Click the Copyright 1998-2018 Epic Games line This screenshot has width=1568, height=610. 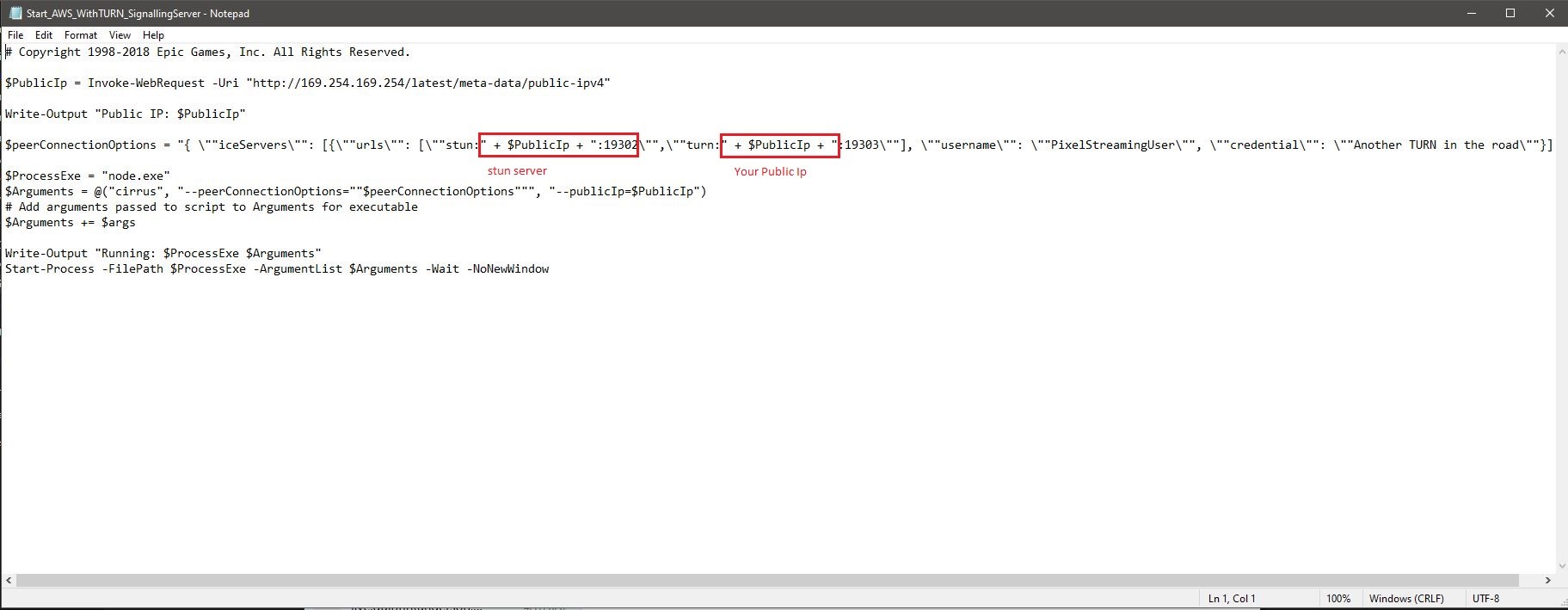point(208,52)
